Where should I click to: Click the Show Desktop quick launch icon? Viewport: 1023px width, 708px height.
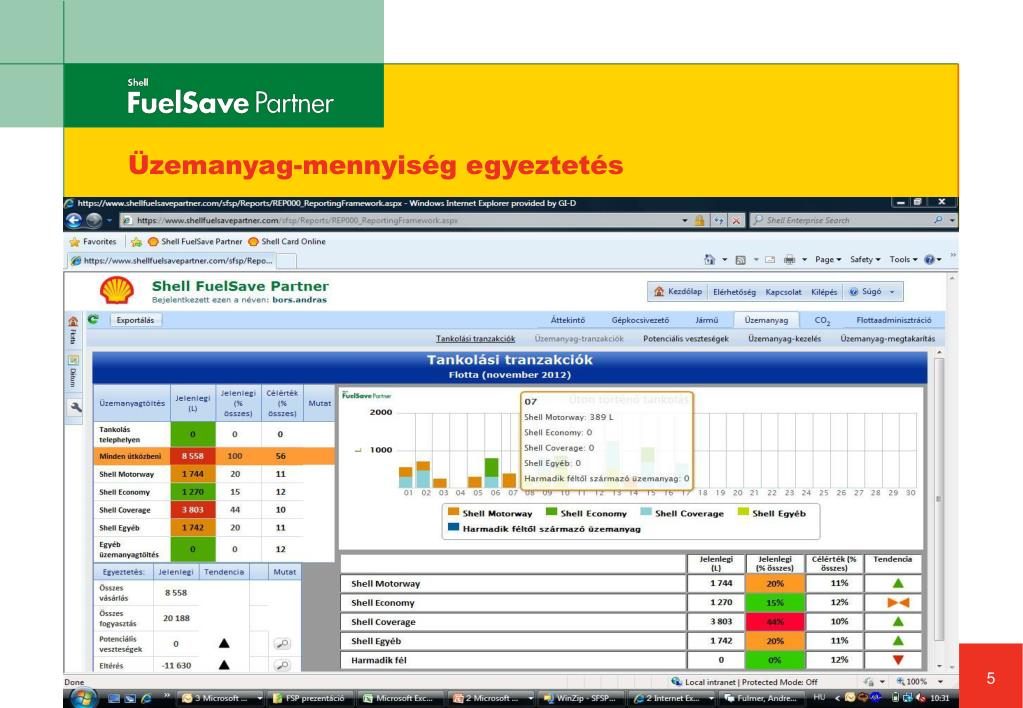pyautogui.click(x=114, y=698)
